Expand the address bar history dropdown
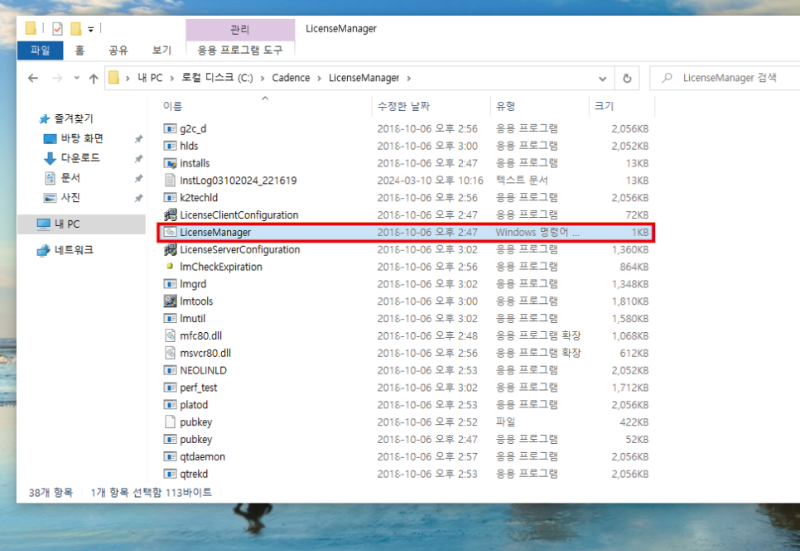 coord(603,79)
